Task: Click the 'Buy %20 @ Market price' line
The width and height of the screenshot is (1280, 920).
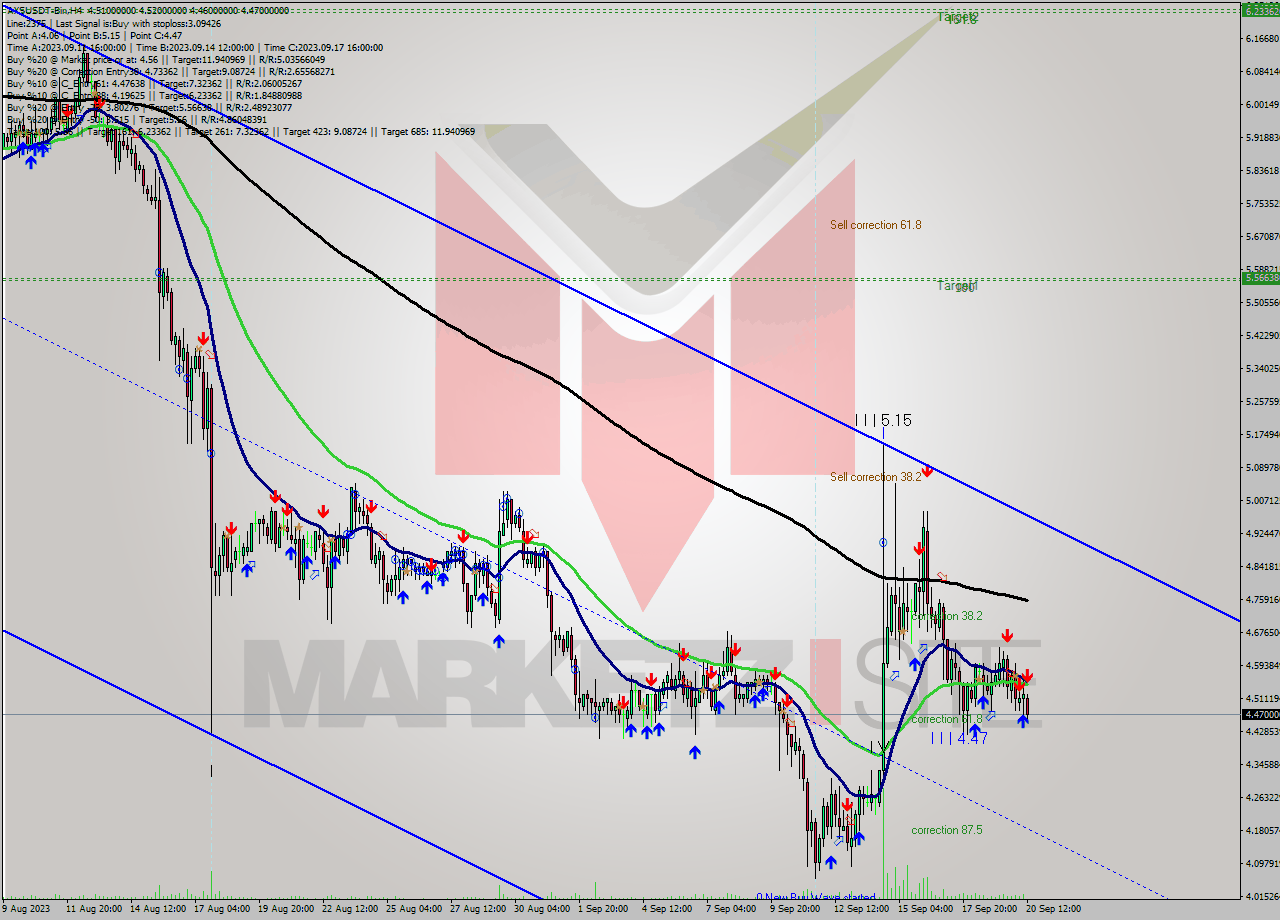Action: [x=165, y=59]
